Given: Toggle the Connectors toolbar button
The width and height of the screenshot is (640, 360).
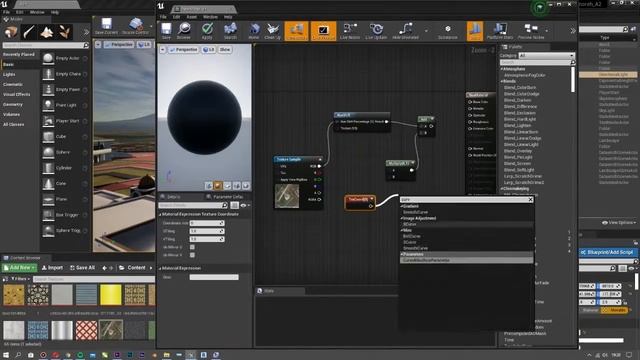Looking at the screenshot, I should click(x=296, y=31).
